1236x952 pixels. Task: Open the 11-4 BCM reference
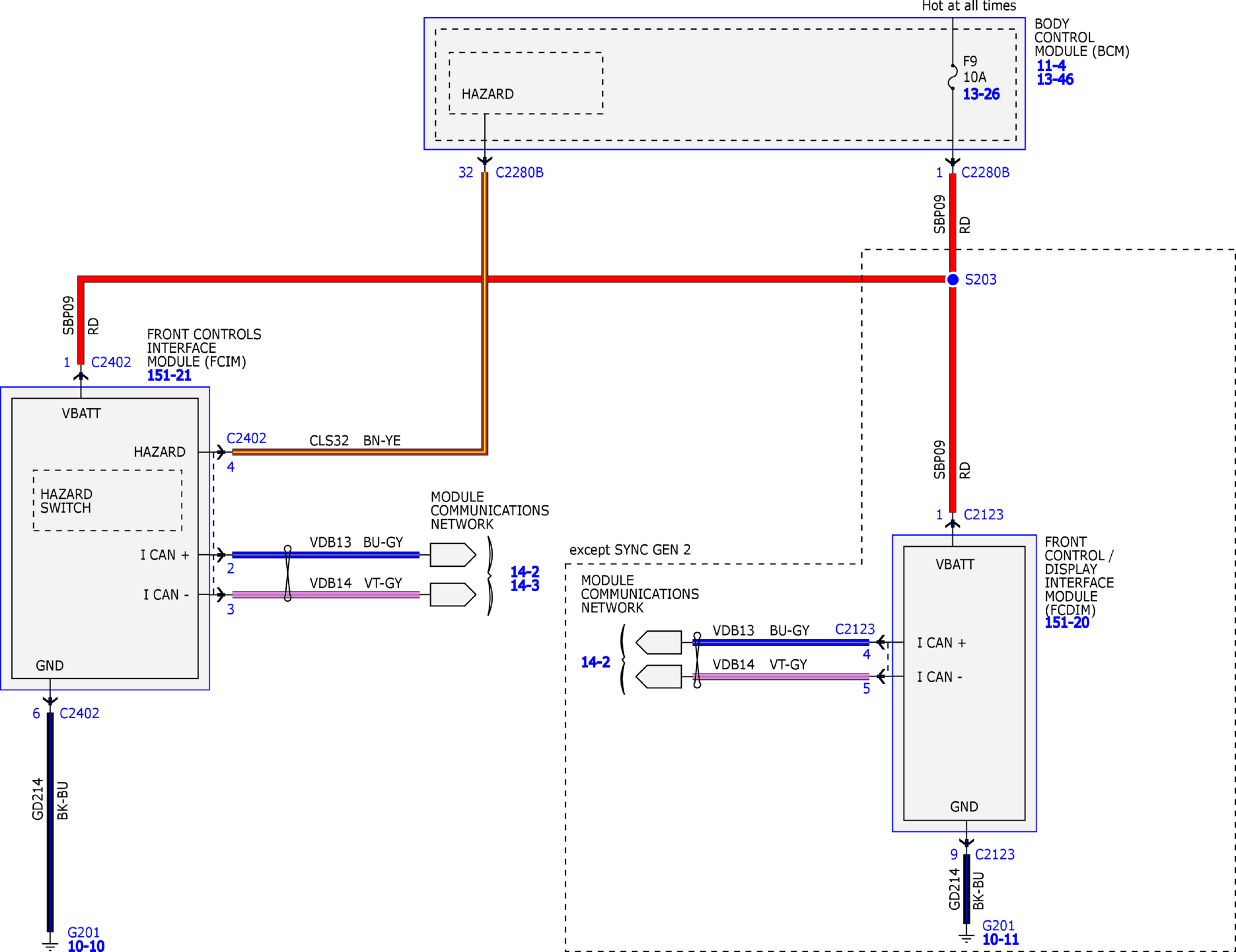(x=1051, y=66)
